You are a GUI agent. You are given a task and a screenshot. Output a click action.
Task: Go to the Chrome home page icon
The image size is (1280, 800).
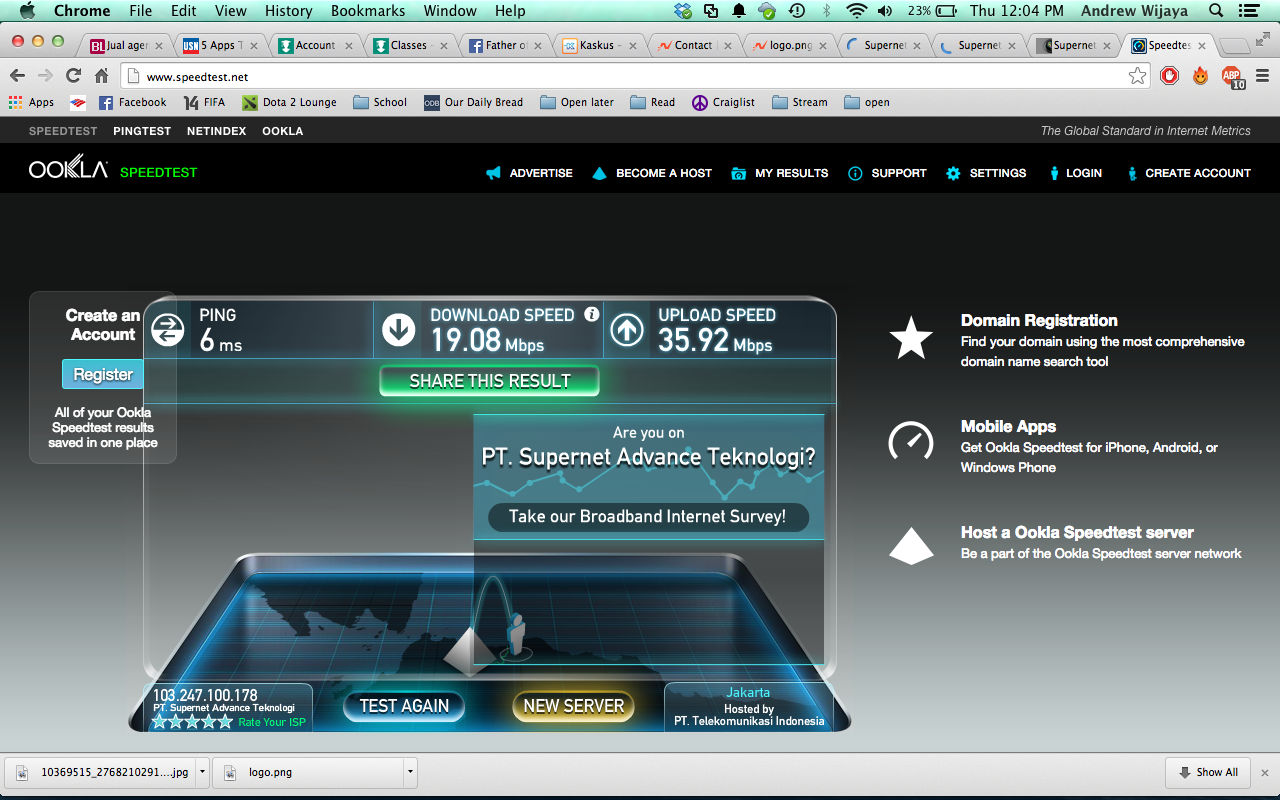(x=101, y=76)
